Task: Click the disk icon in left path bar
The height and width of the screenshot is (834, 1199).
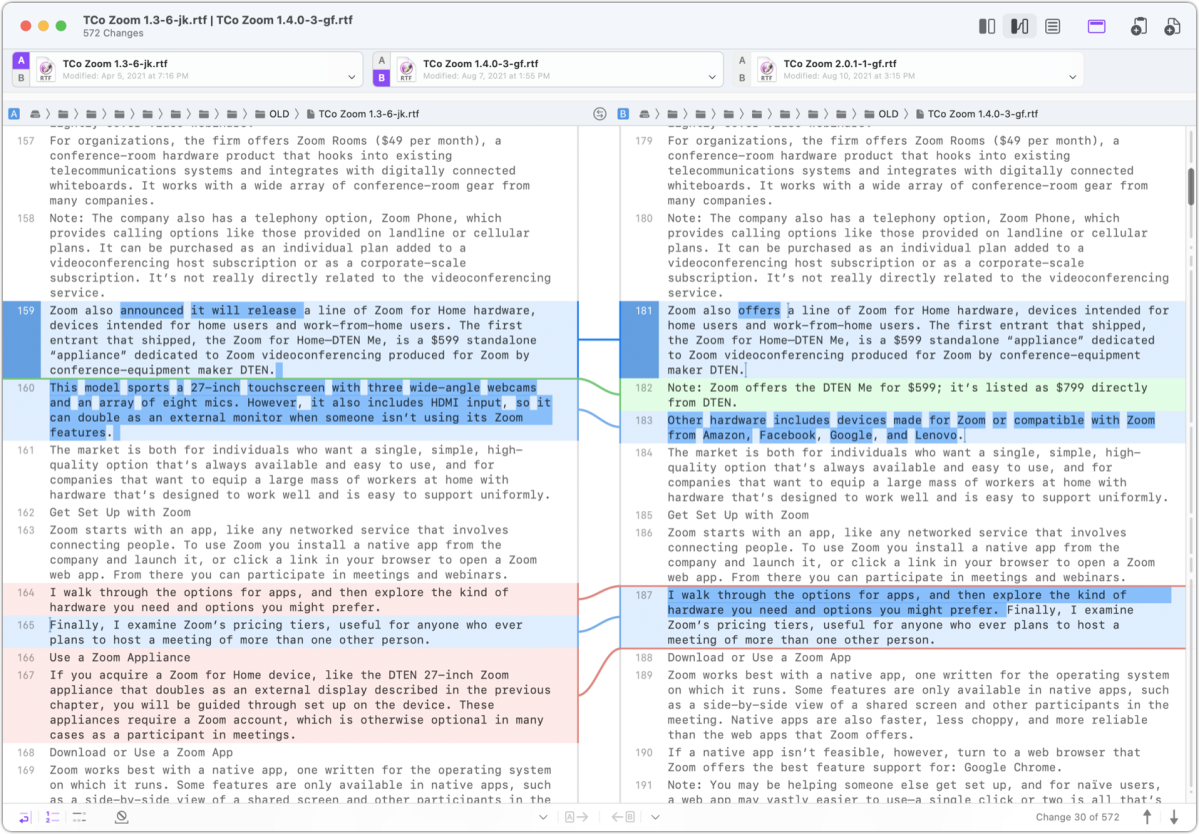Action: 35,114
